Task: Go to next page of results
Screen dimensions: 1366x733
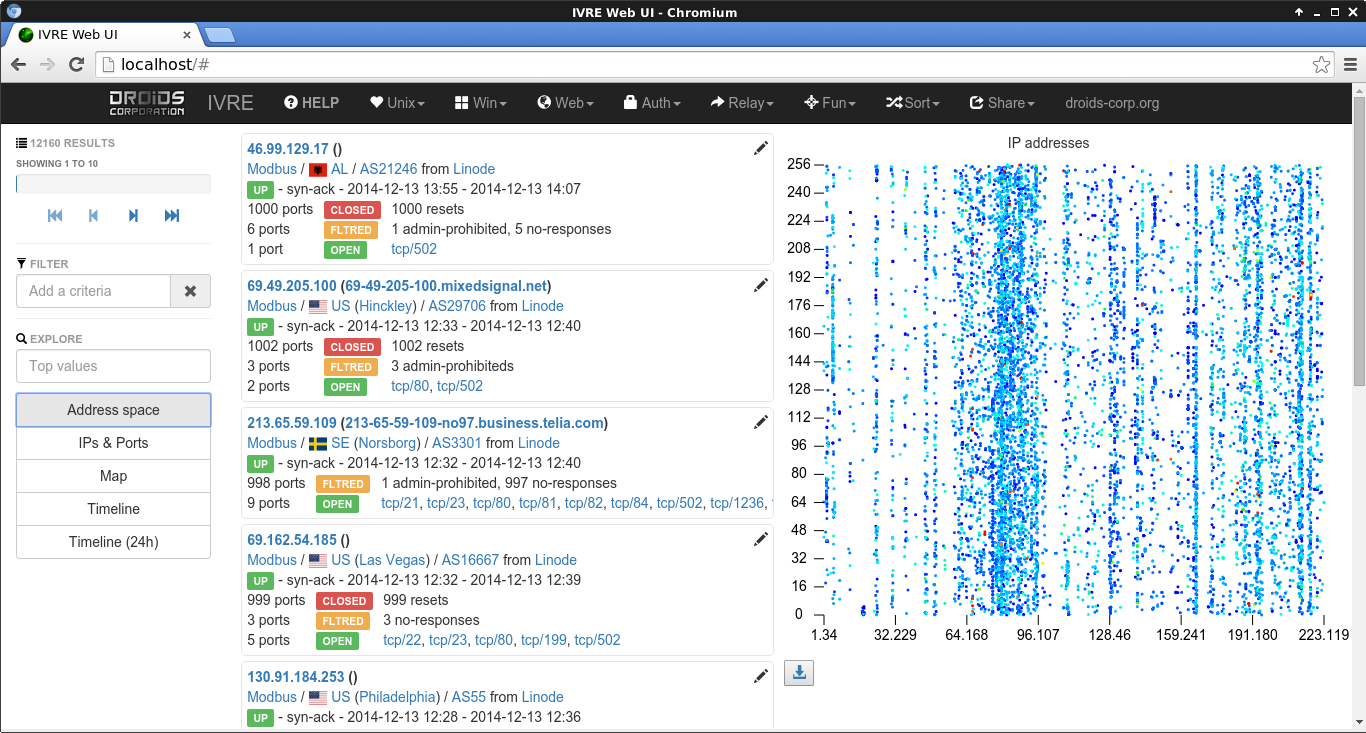Action: [x=133, y=216]
